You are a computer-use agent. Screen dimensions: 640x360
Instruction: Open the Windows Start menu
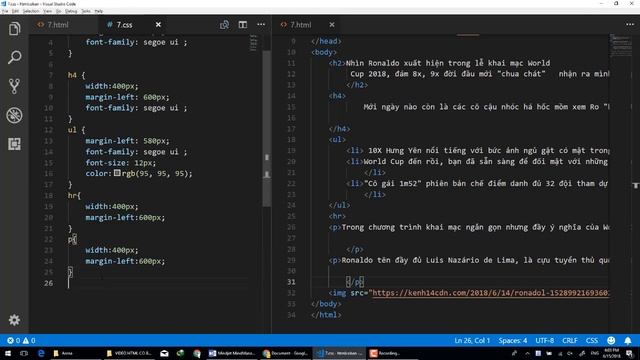[x=8, y=353]
